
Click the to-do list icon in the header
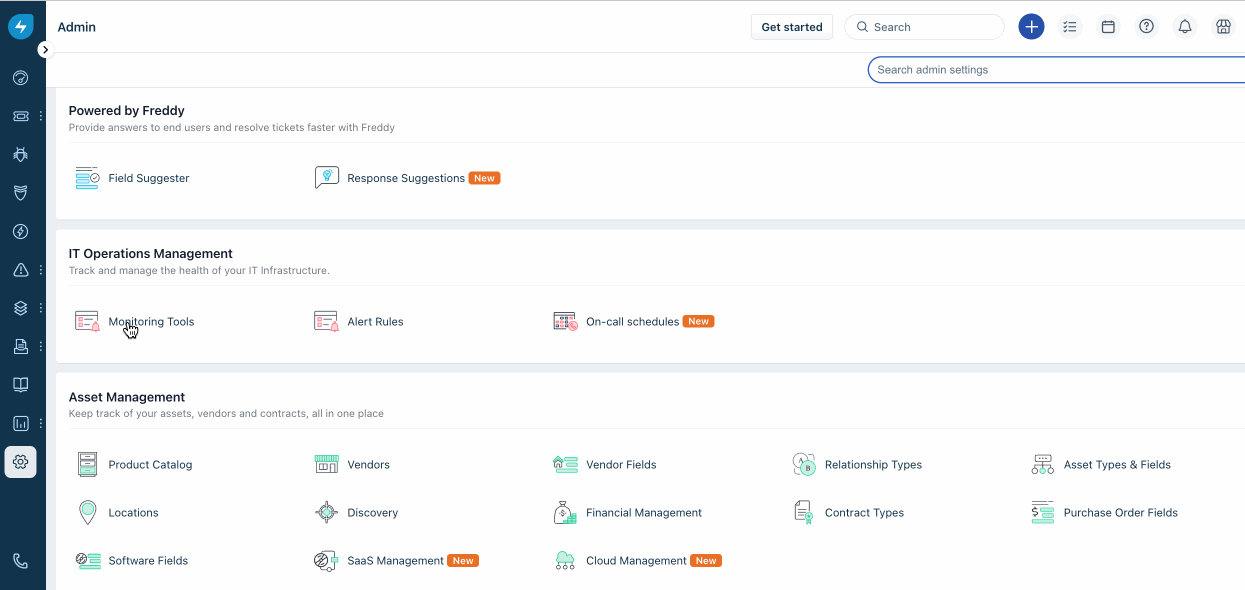1070,26
